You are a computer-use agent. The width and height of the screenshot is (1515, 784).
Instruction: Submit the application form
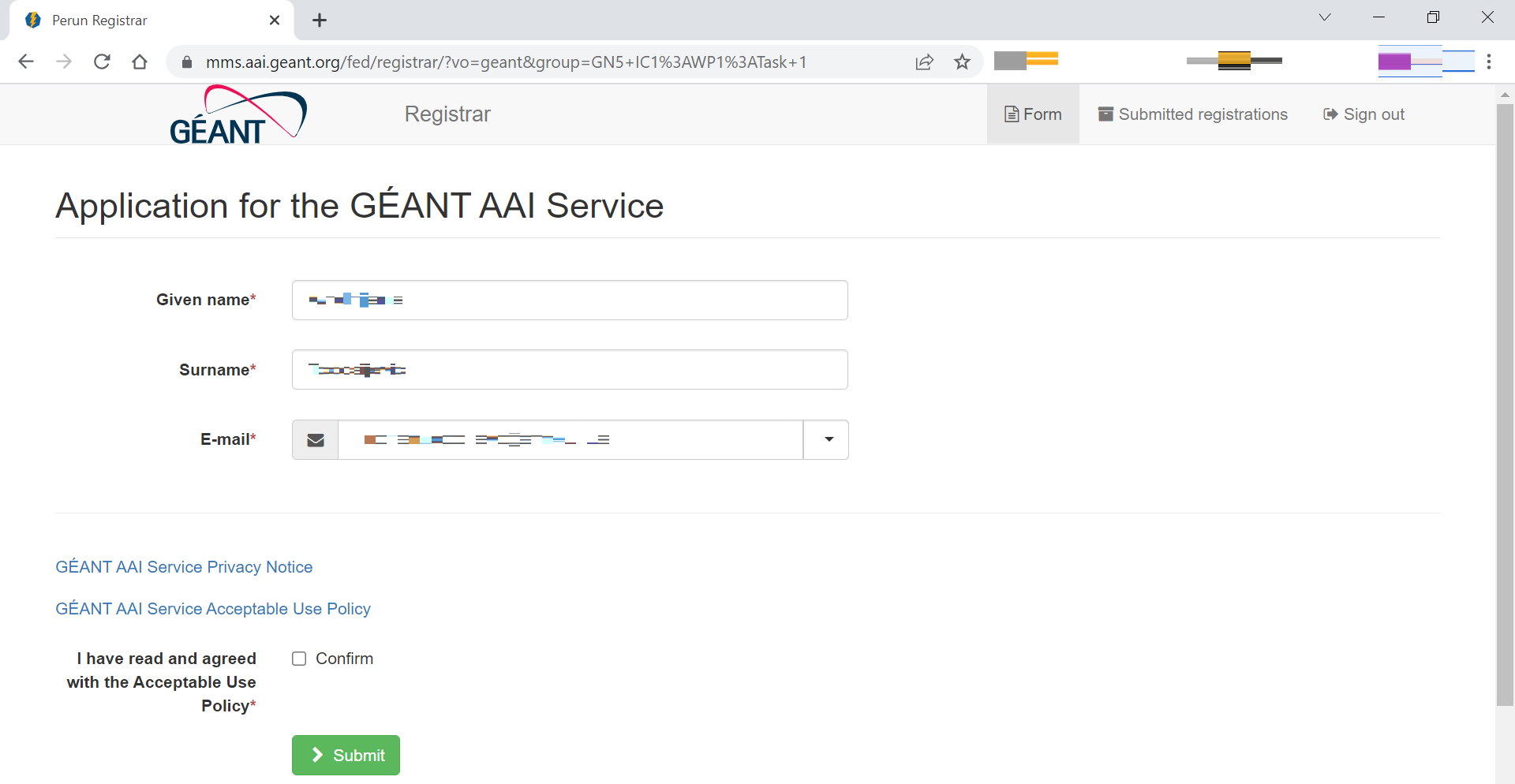tap(346, 755)
